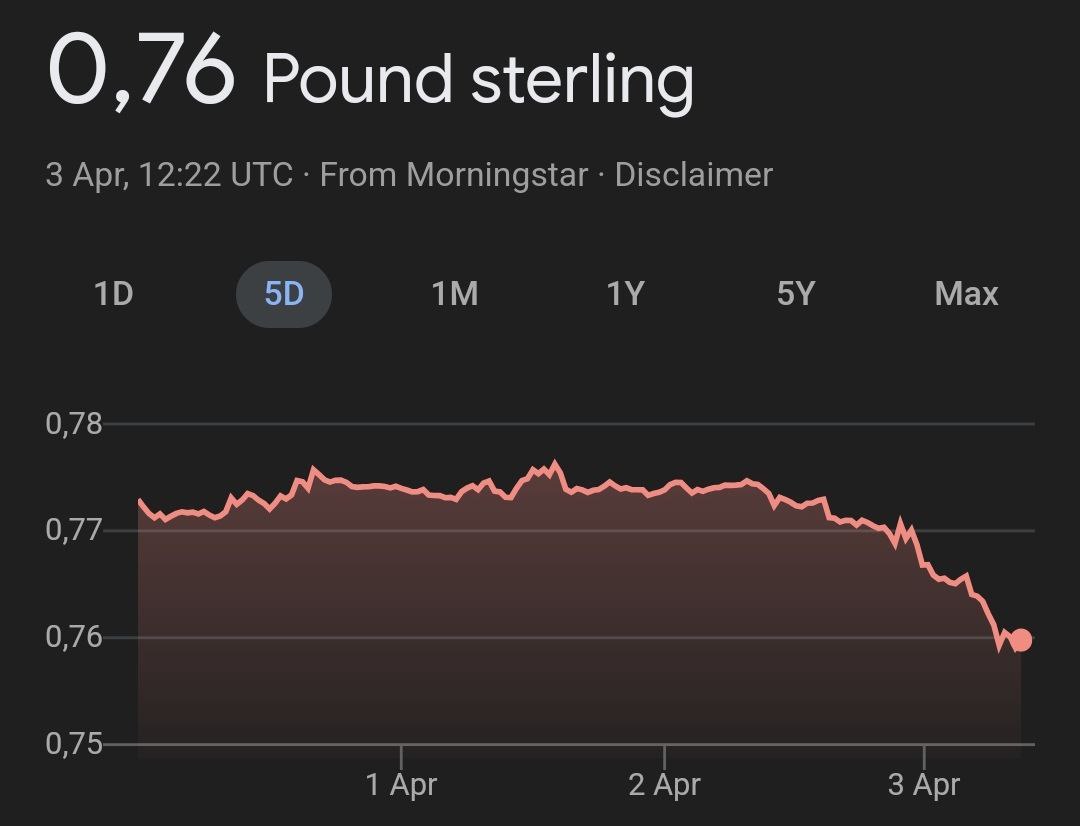Click the 0,75 y-axis label

(74, 745)
